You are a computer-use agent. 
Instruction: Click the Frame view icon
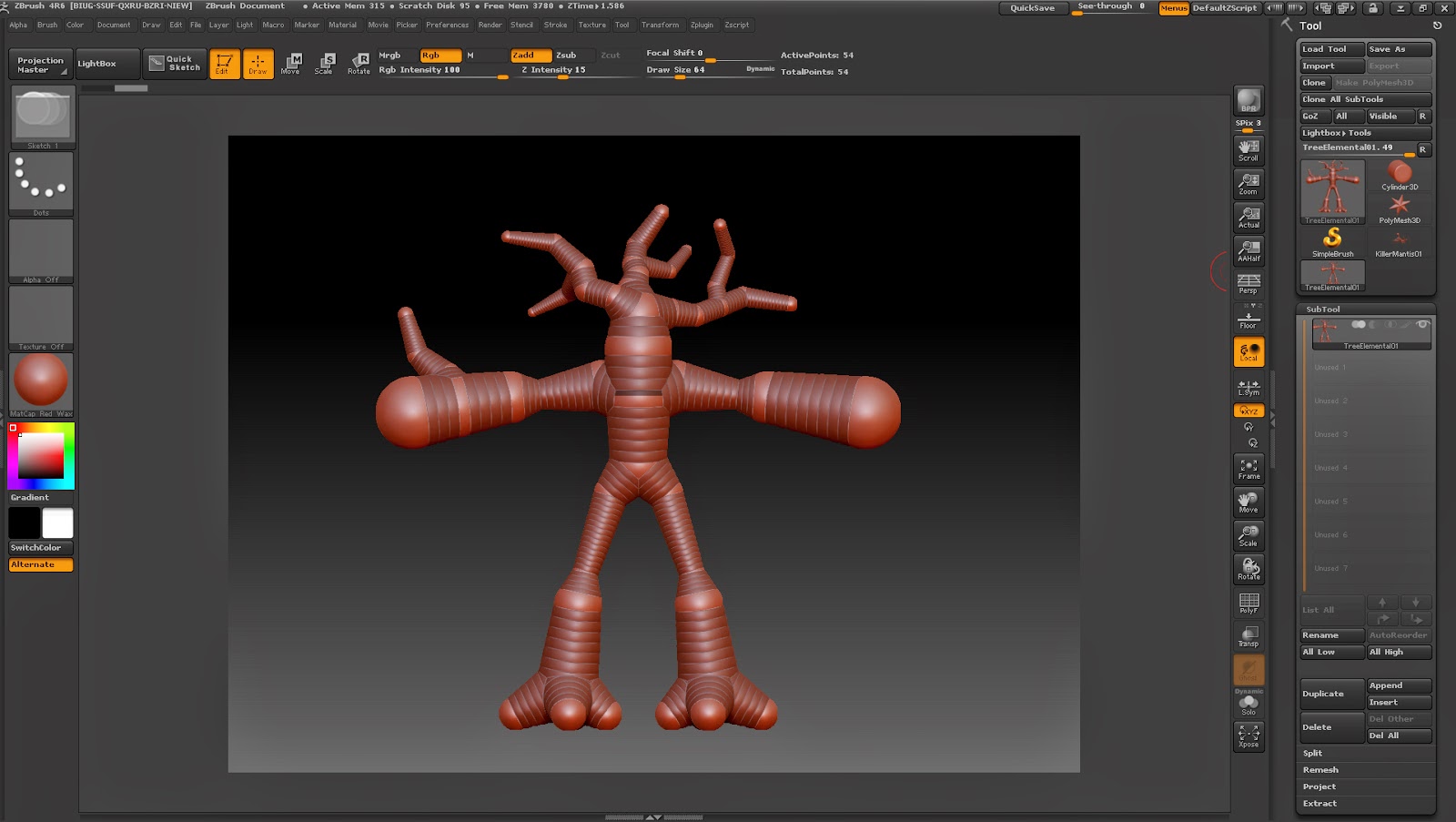(1249, 469)
